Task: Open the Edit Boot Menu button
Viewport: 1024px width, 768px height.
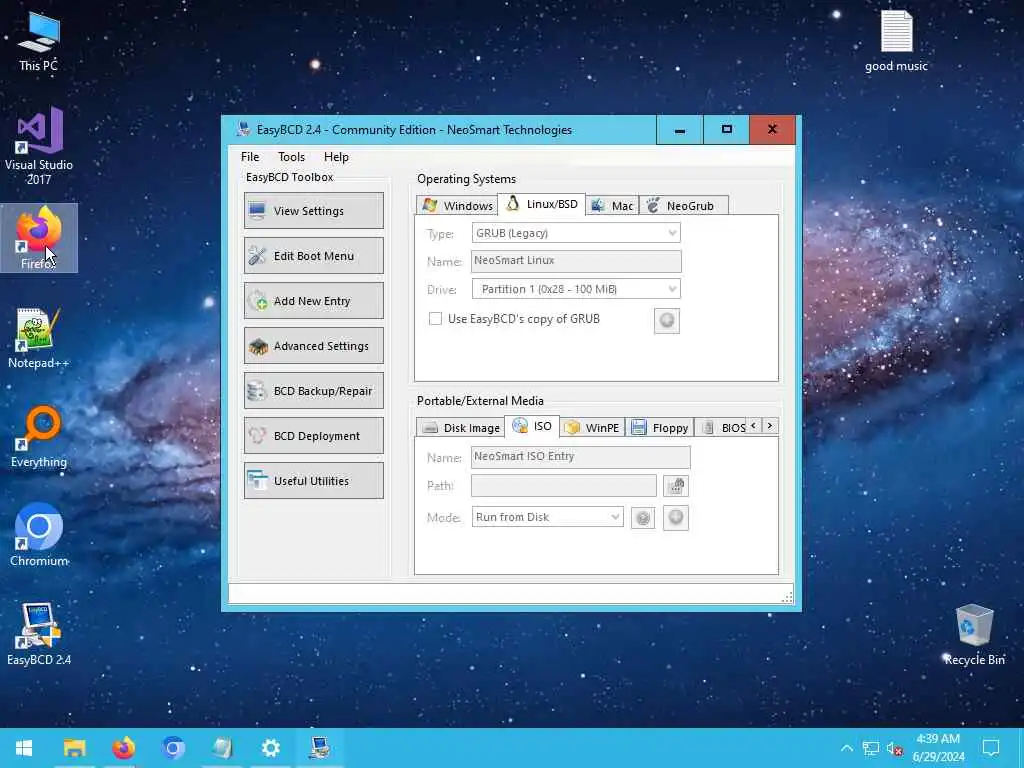Action: [x=313, y=255]
